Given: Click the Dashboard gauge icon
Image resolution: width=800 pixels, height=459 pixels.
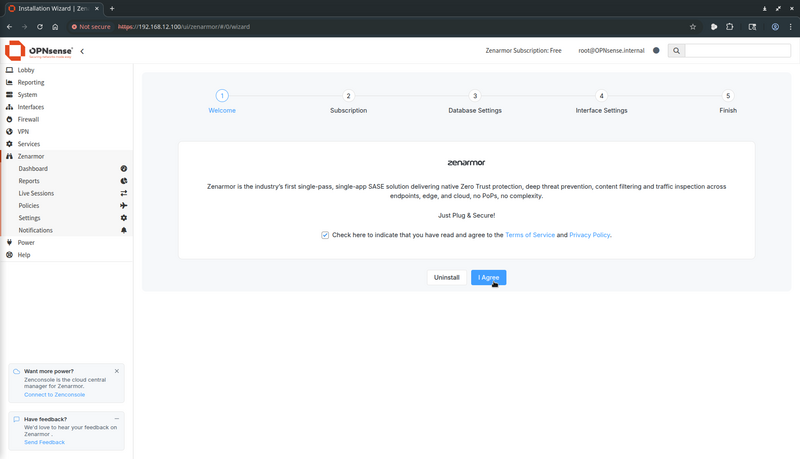Looking at the screenshot, I should [x=123, y=168].
